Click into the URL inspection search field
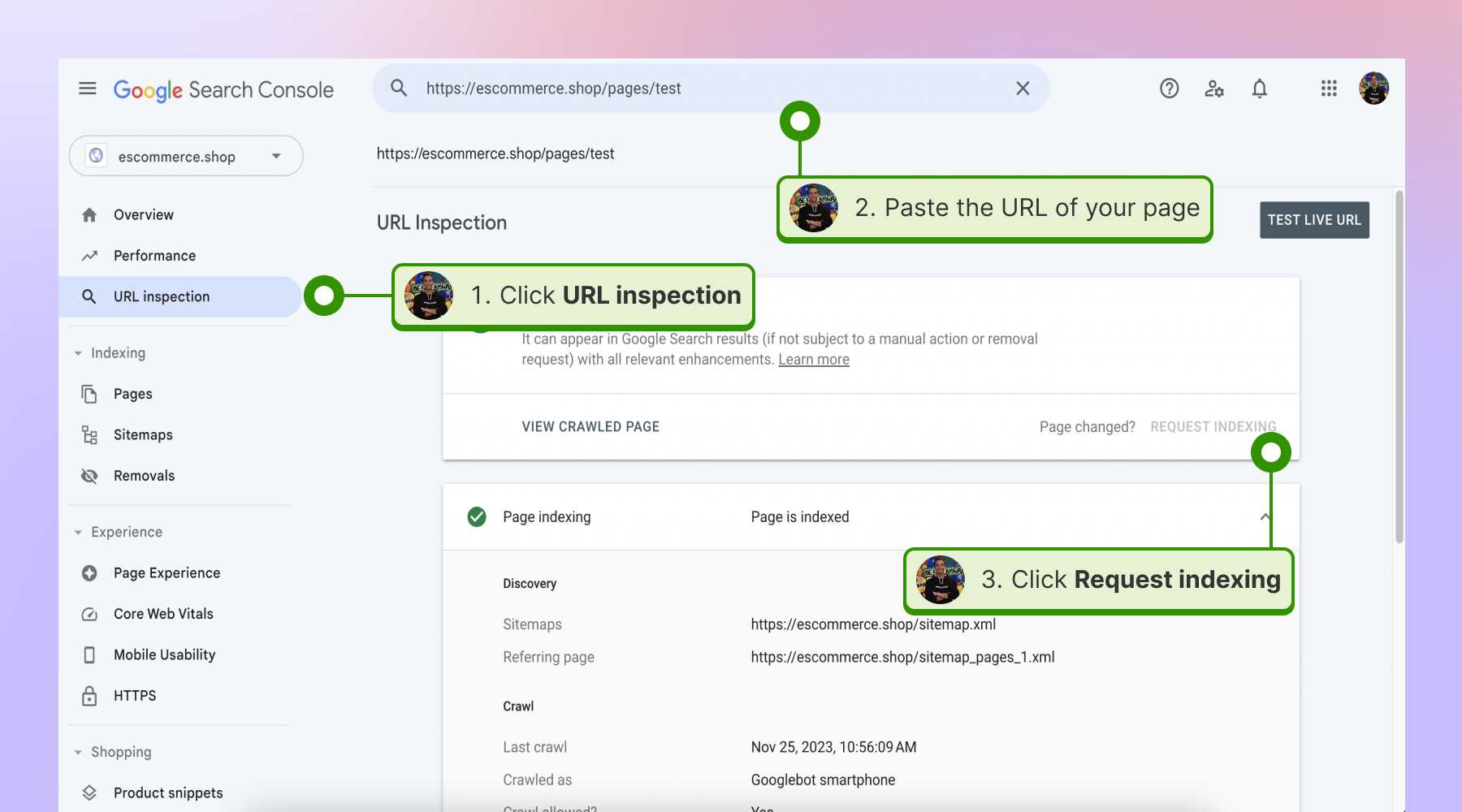1462x812 pixels. [711, 89]
